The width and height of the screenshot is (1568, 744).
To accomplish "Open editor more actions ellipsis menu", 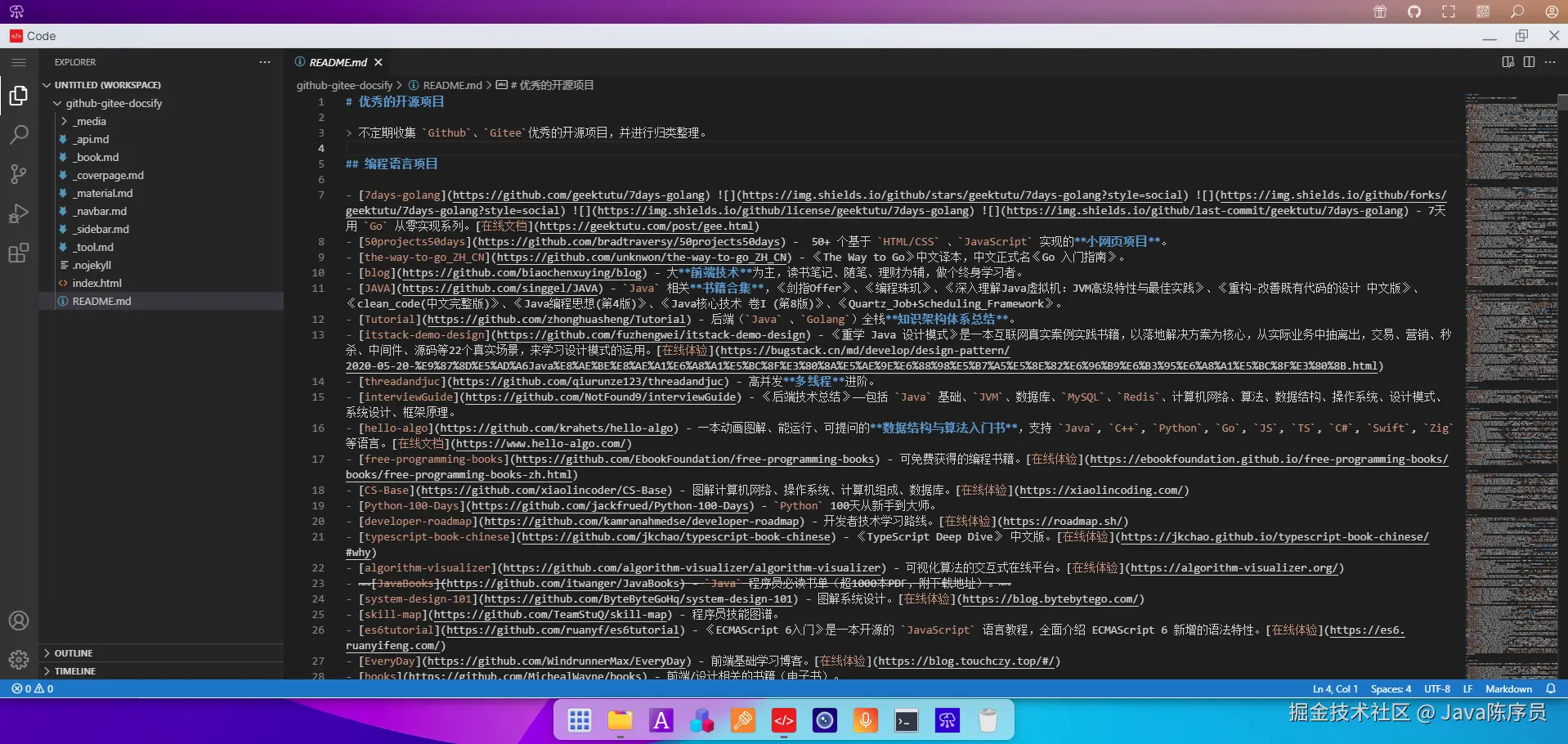I will coord(1550,62).
